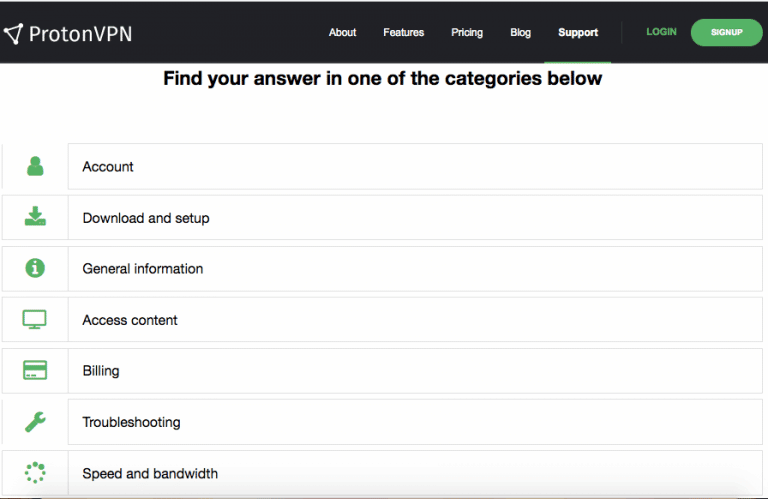Open the Billing category row
The width and height of the screenshot is (768, 499).
pos(414,371)
